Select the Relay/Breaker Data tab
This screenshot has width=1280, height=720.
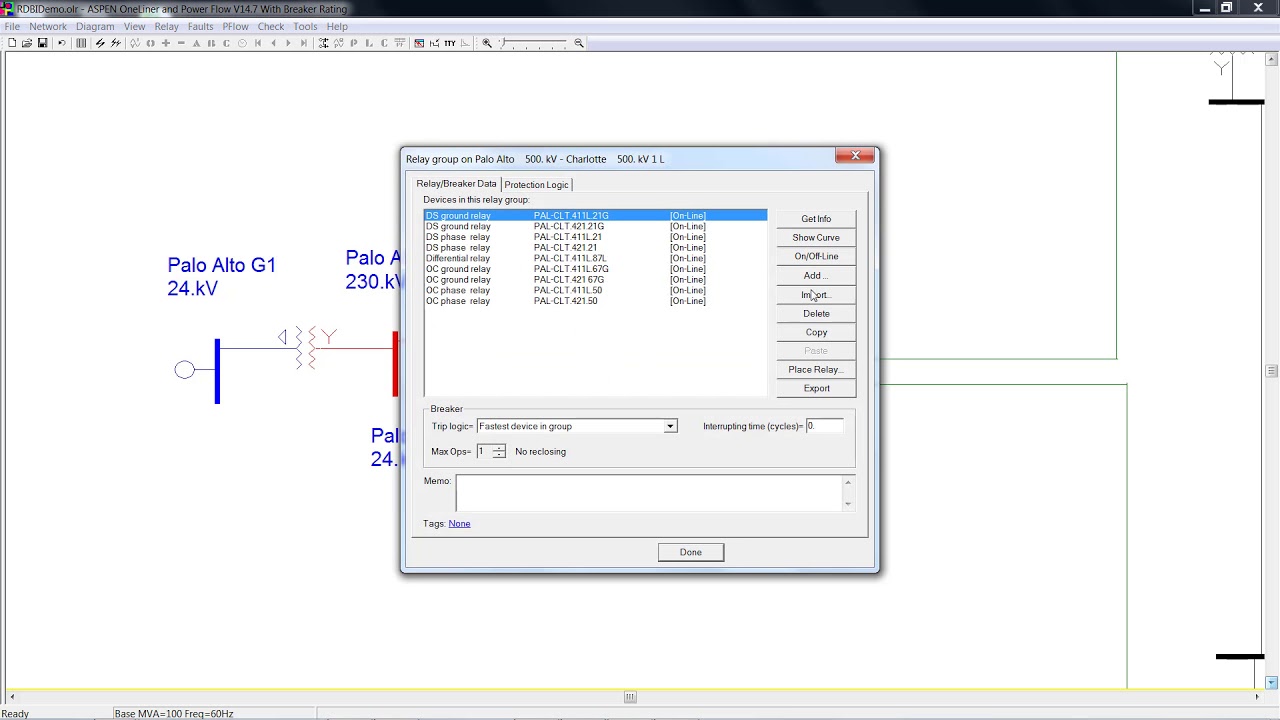456,184
